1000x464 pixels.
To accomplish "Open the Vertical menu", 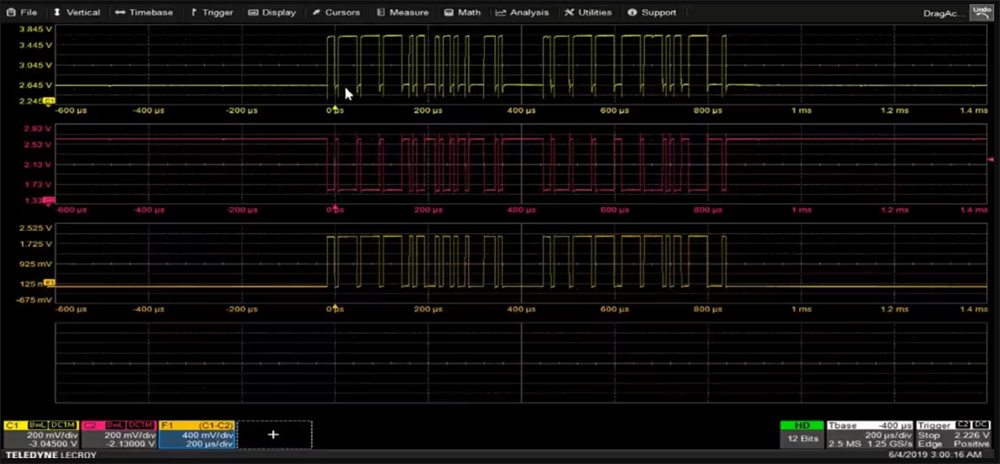I will pyautogui.click(x=77, y=12).
